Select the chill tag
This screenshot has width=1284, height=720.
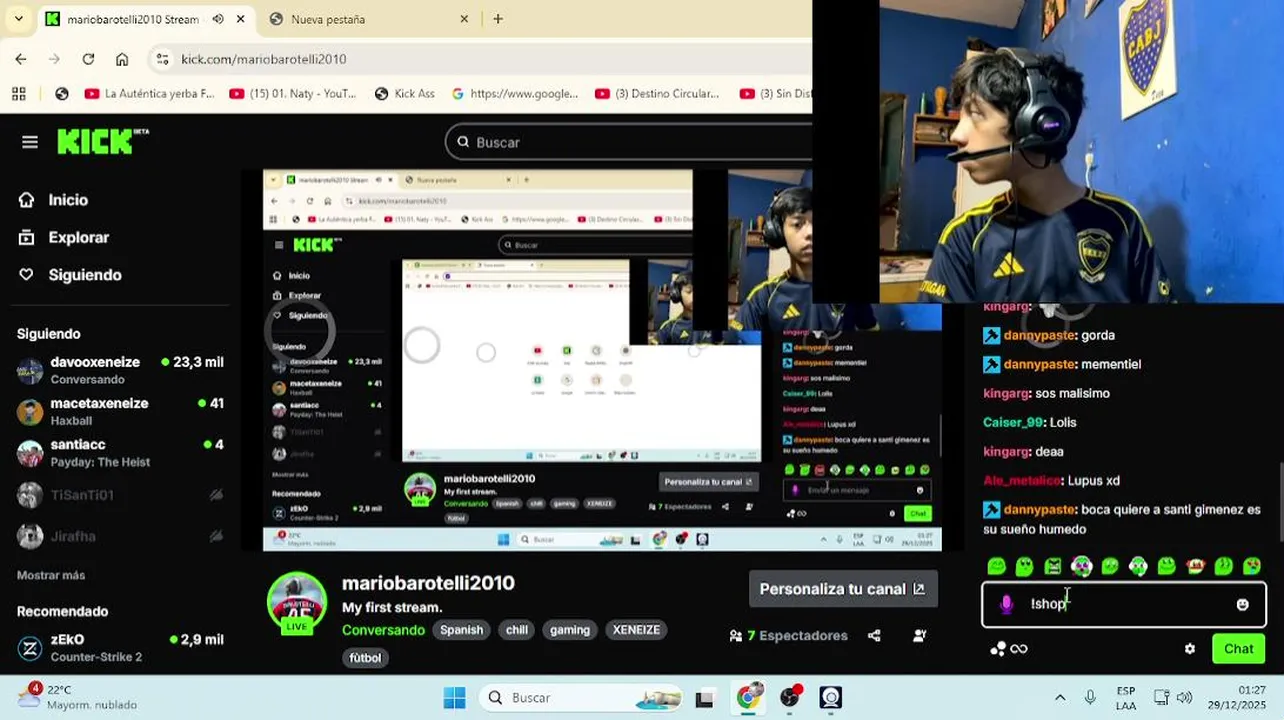point(516,630)
